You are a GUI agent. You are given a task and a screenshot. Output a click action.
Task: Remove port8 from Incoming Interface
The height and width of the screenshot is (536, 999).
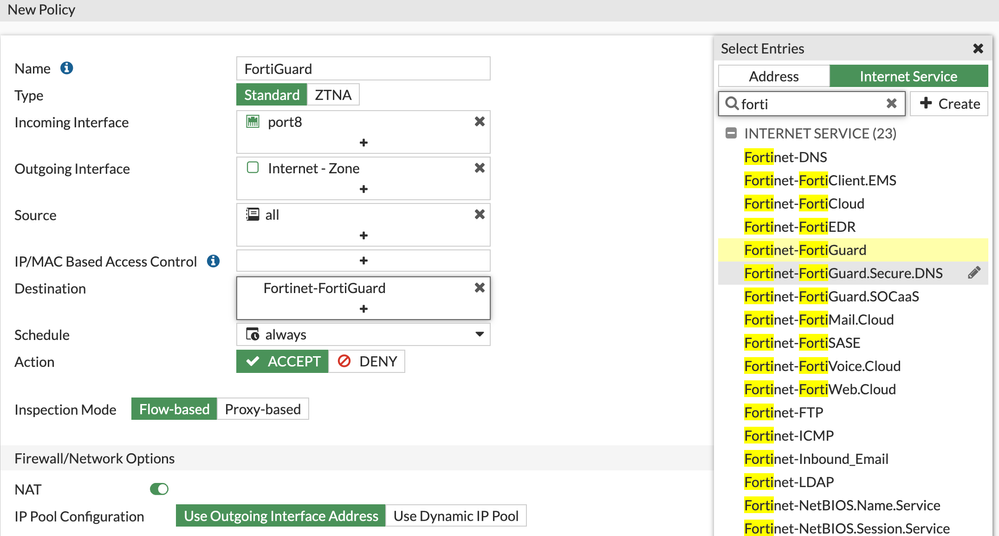point(480,121)
